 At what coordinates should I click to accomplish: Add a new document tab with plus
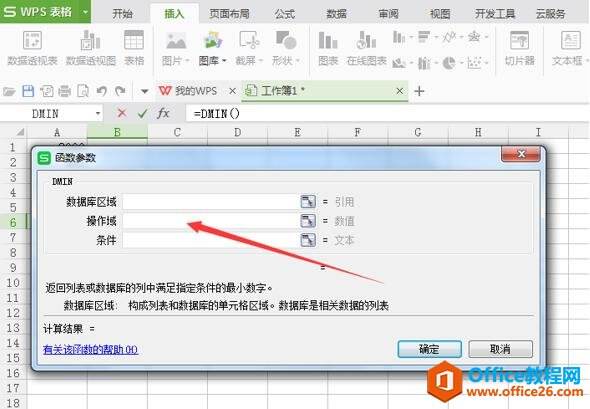click(419, 91)
